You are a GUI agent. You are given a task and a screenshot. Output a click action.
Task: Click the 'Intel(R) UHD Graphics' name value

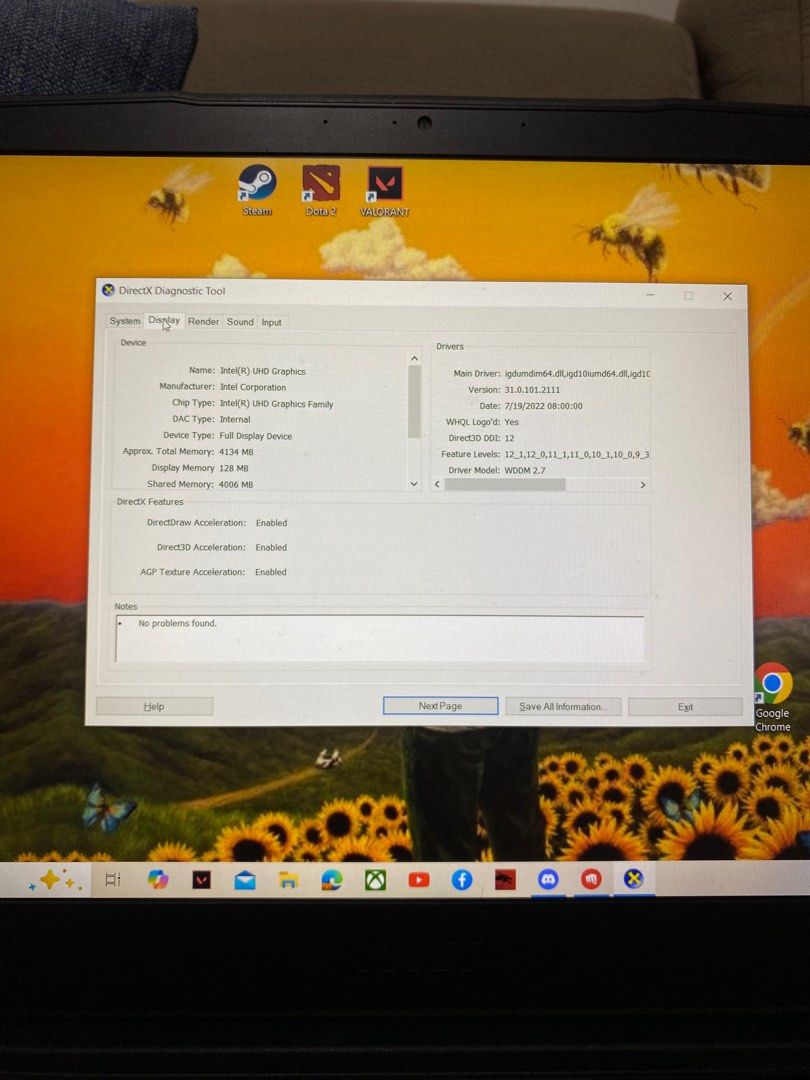click(x=262, y=371)
